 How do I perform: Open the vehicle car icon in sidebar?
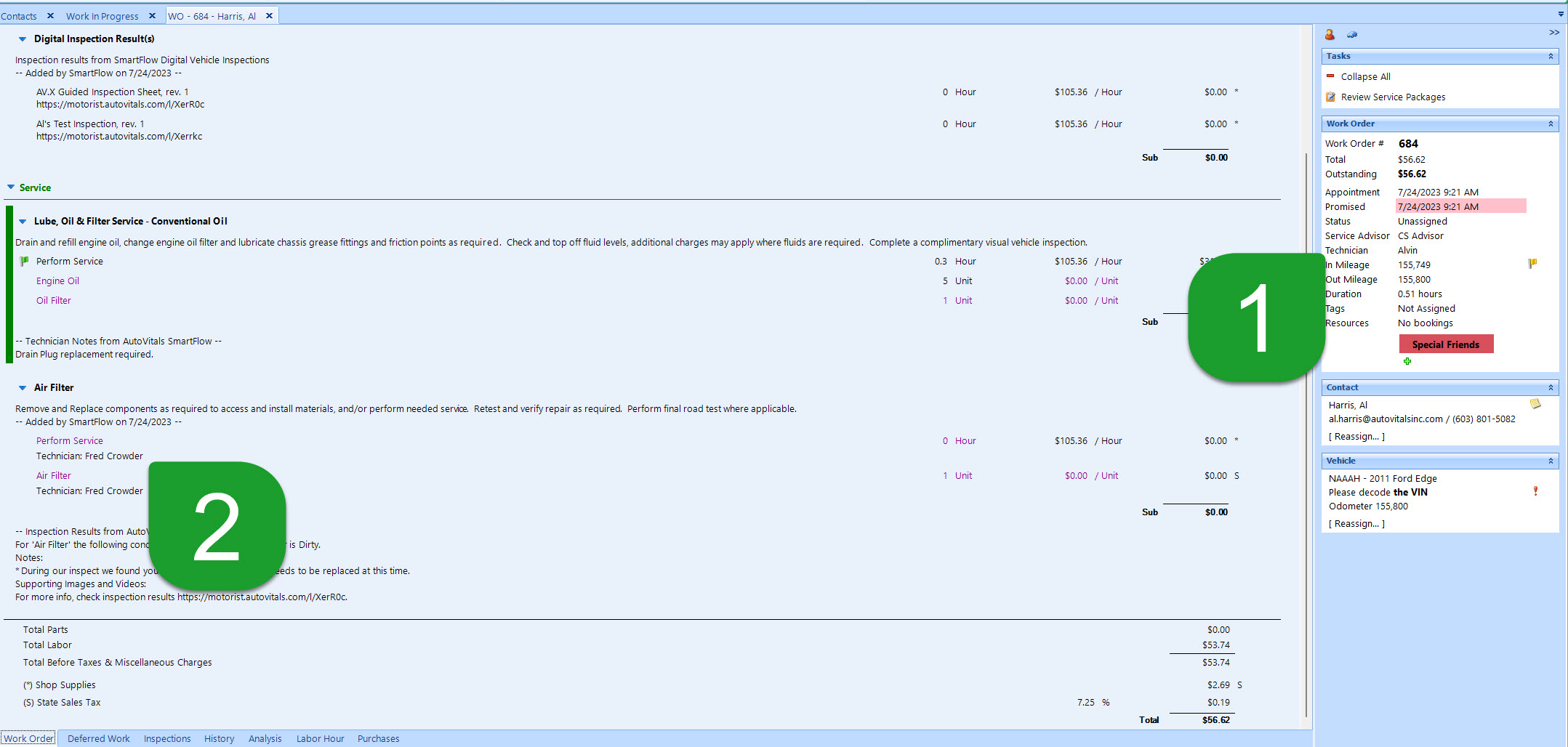point(1351,34)
